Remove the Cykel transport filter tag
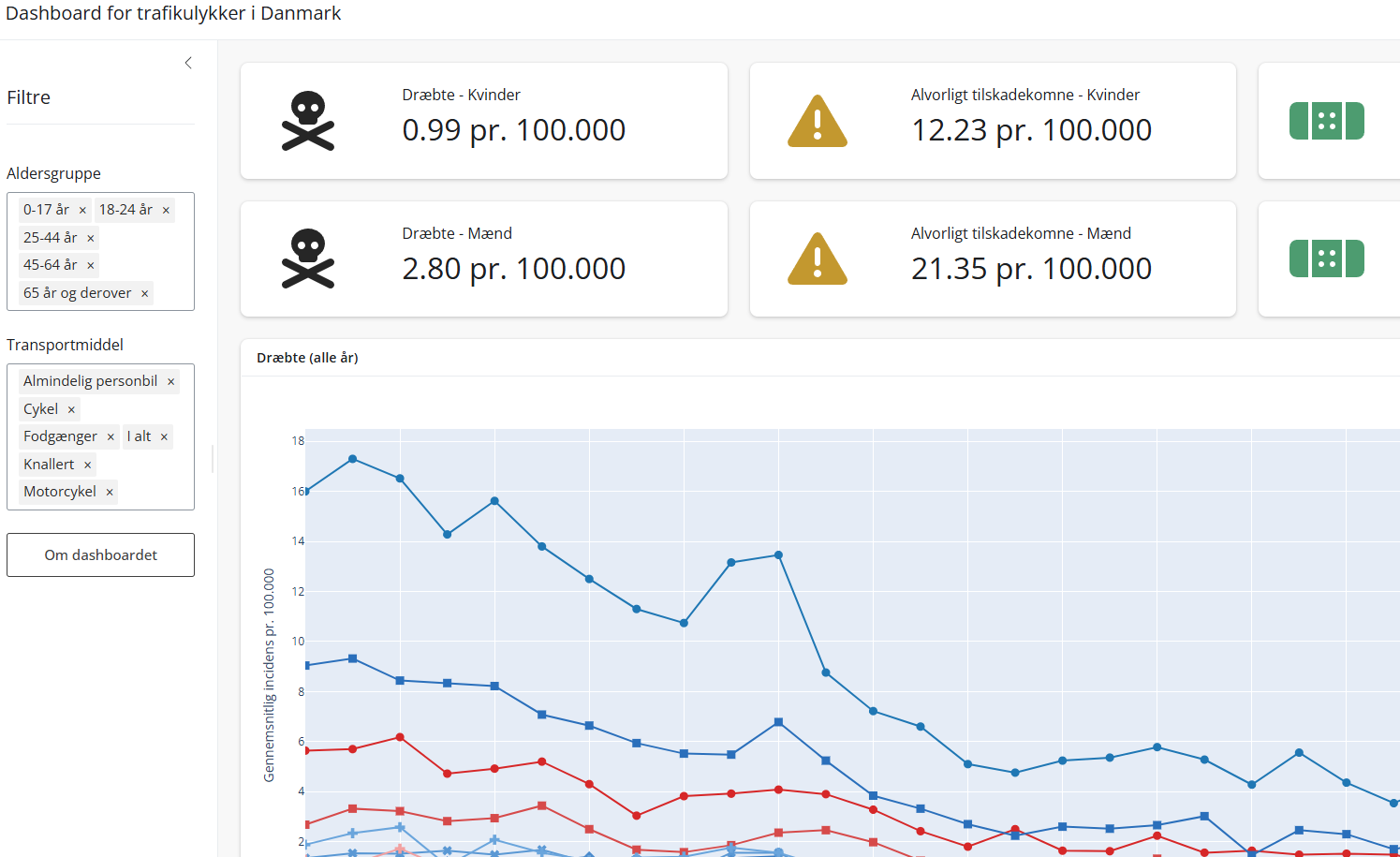Viewport: 1400px width, 857px height. click(71, 410)
